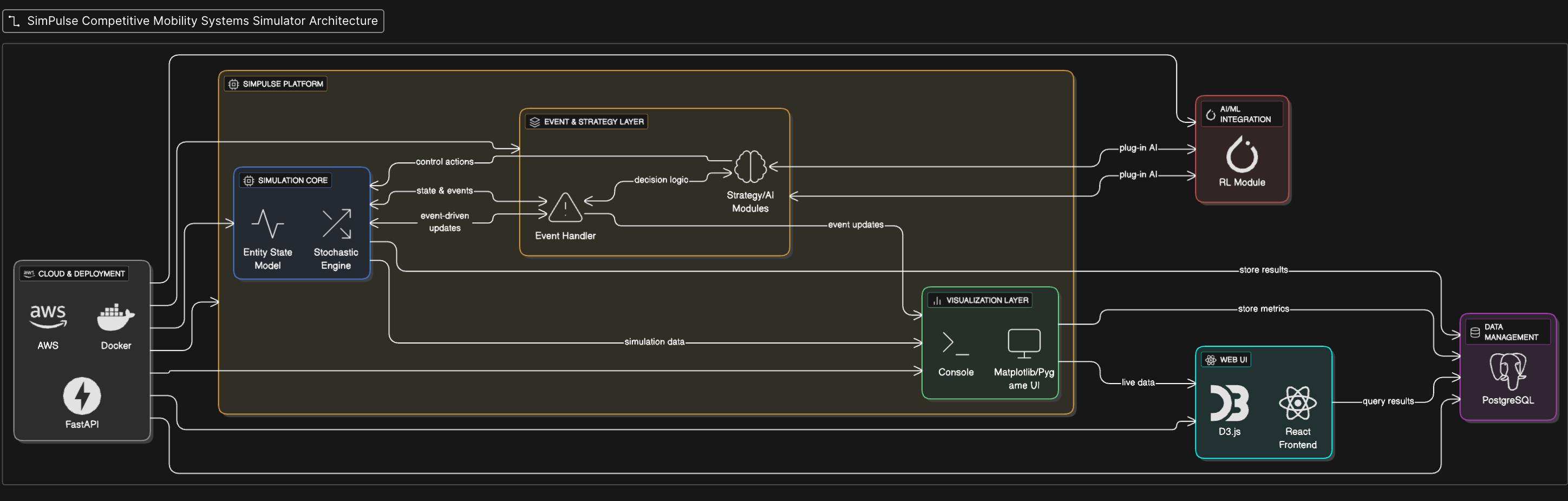
Task: Select the 'Stochastic Engine' node caption
Action: point(336,259)
